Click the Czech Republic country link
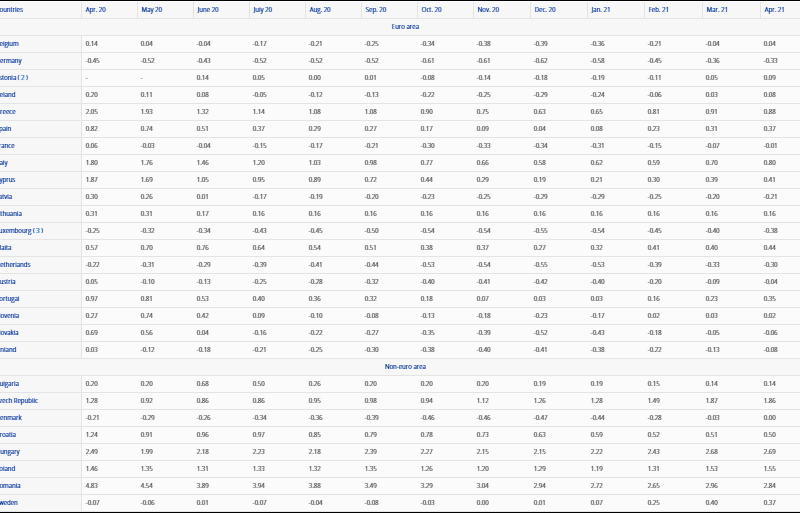The height and width of the screenshot is (513, 800). tap(21, 400)
